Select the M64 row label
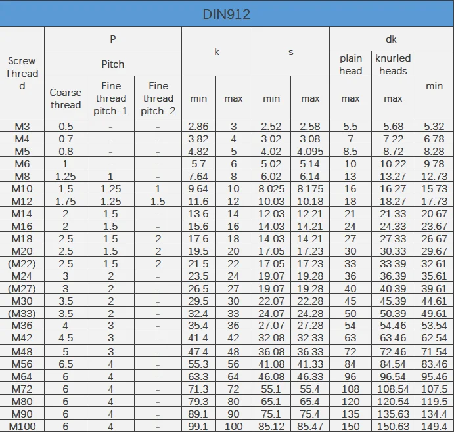Viewport: 454px width, 432px height. tap(22, 377)
